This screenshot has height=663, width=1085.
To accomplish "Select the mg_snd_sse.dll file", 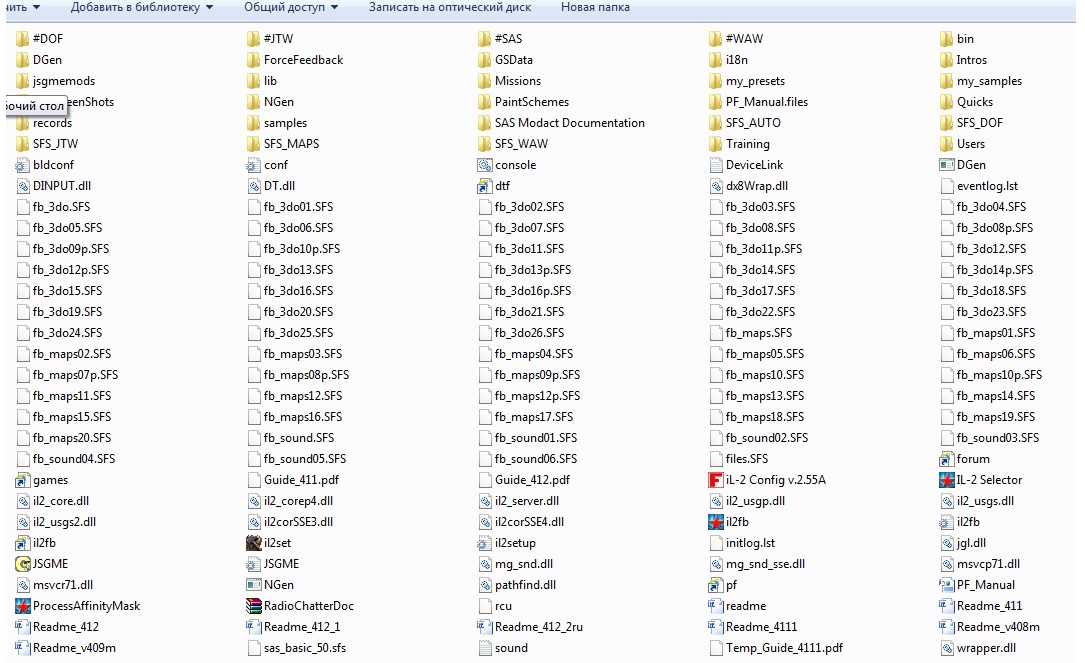I will [757, 564].
